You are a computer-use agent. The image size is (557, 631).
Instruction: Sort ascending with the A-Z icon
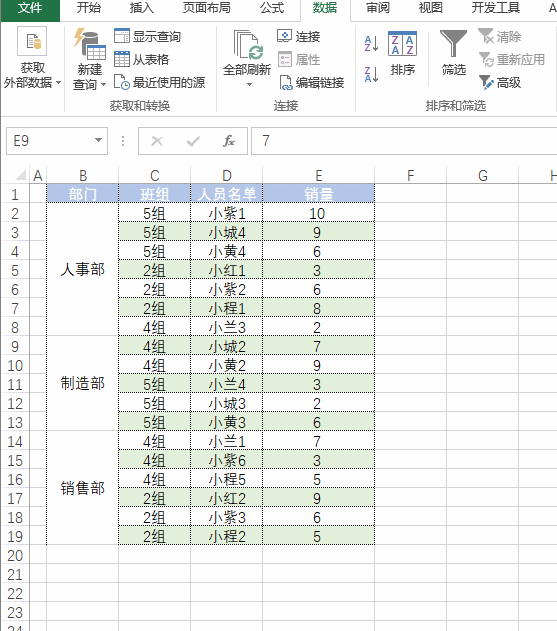click(371, 43)
